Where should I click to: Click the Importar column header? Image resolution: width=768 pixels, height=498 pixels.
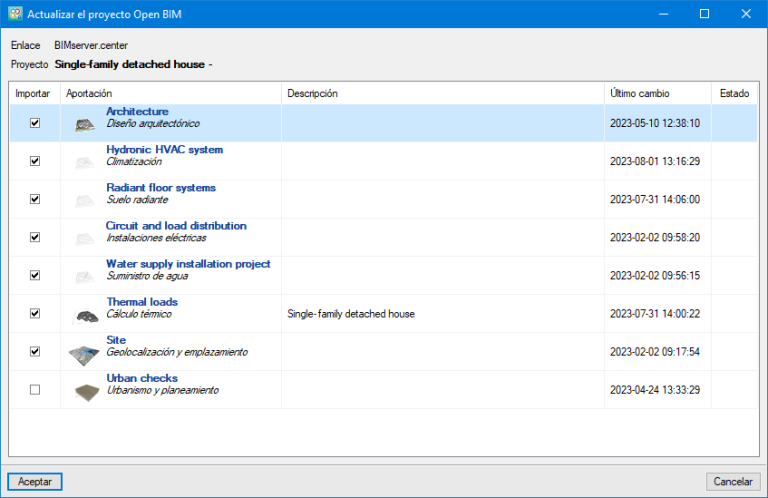click(33, 93)
